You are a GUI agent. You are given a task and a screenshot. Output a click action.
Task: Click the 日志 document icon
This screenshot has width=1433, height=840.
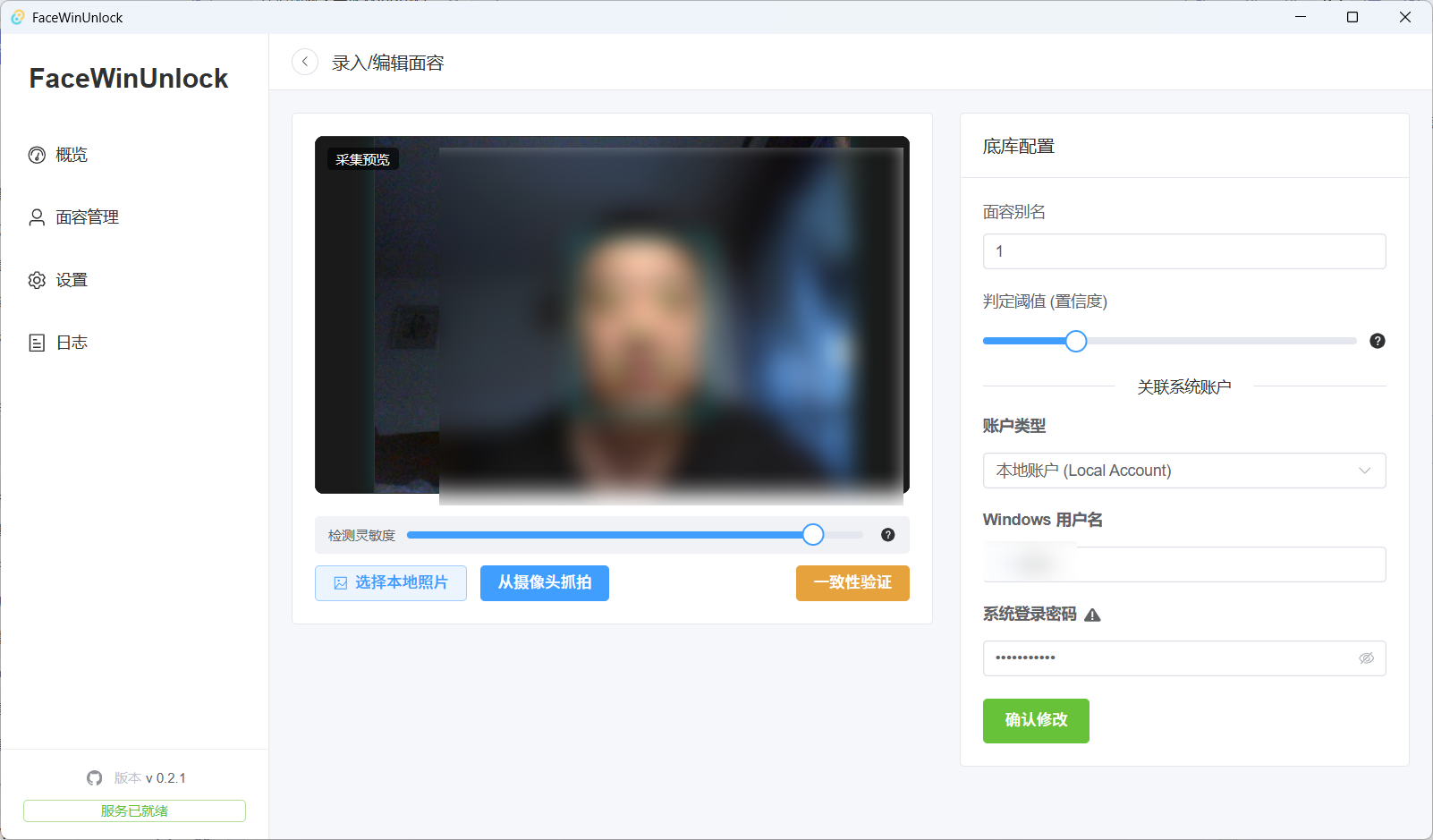click(37, 343)
